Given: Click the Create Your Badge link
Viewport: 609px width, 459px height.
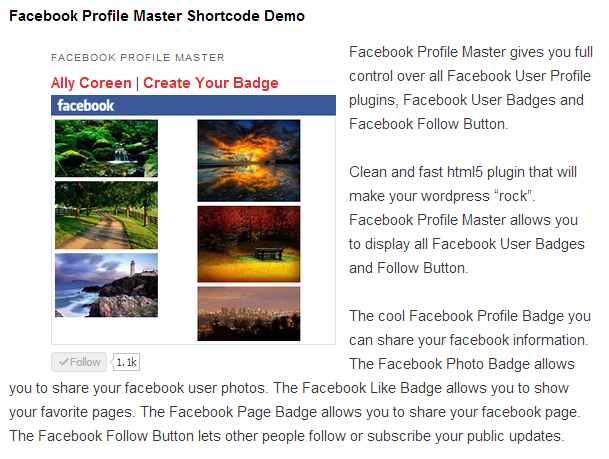Looking at the screenshot, I should coord(210,83).
